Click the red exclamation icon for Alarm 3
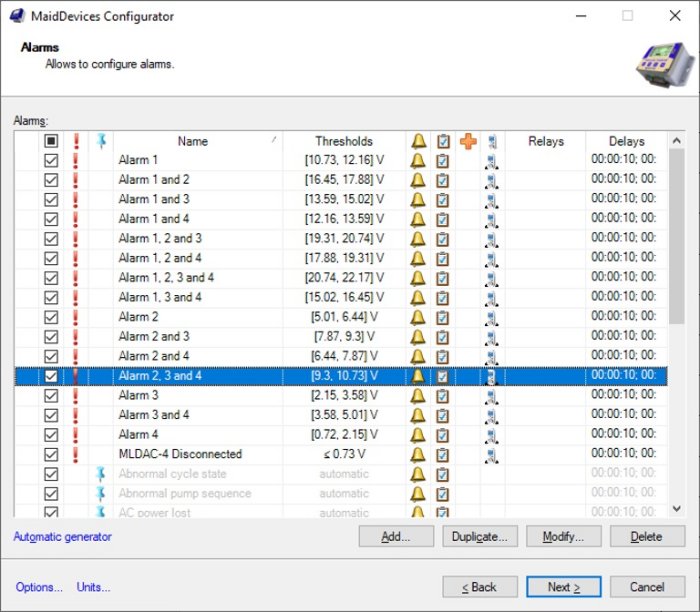 [x=75, y=395]
